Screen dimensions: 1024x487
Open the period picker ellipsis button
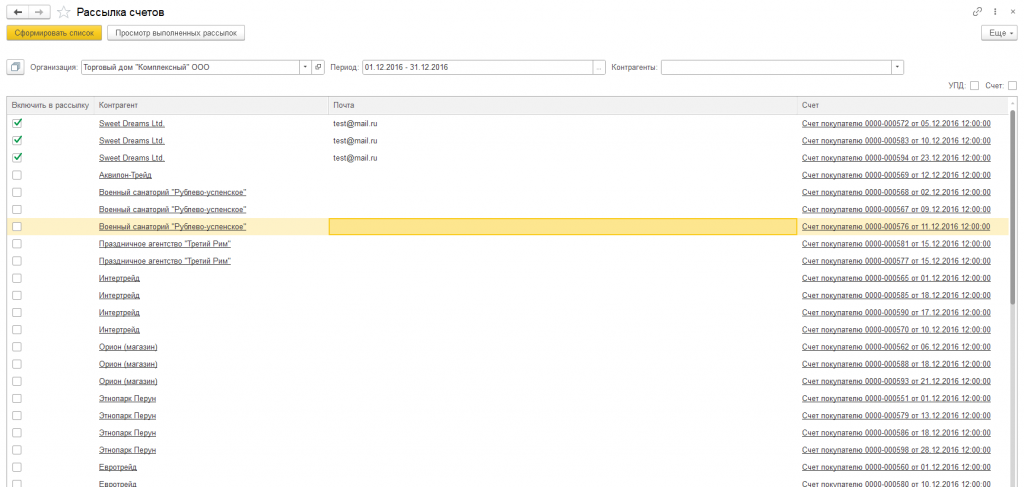click(x=600, y=67)
